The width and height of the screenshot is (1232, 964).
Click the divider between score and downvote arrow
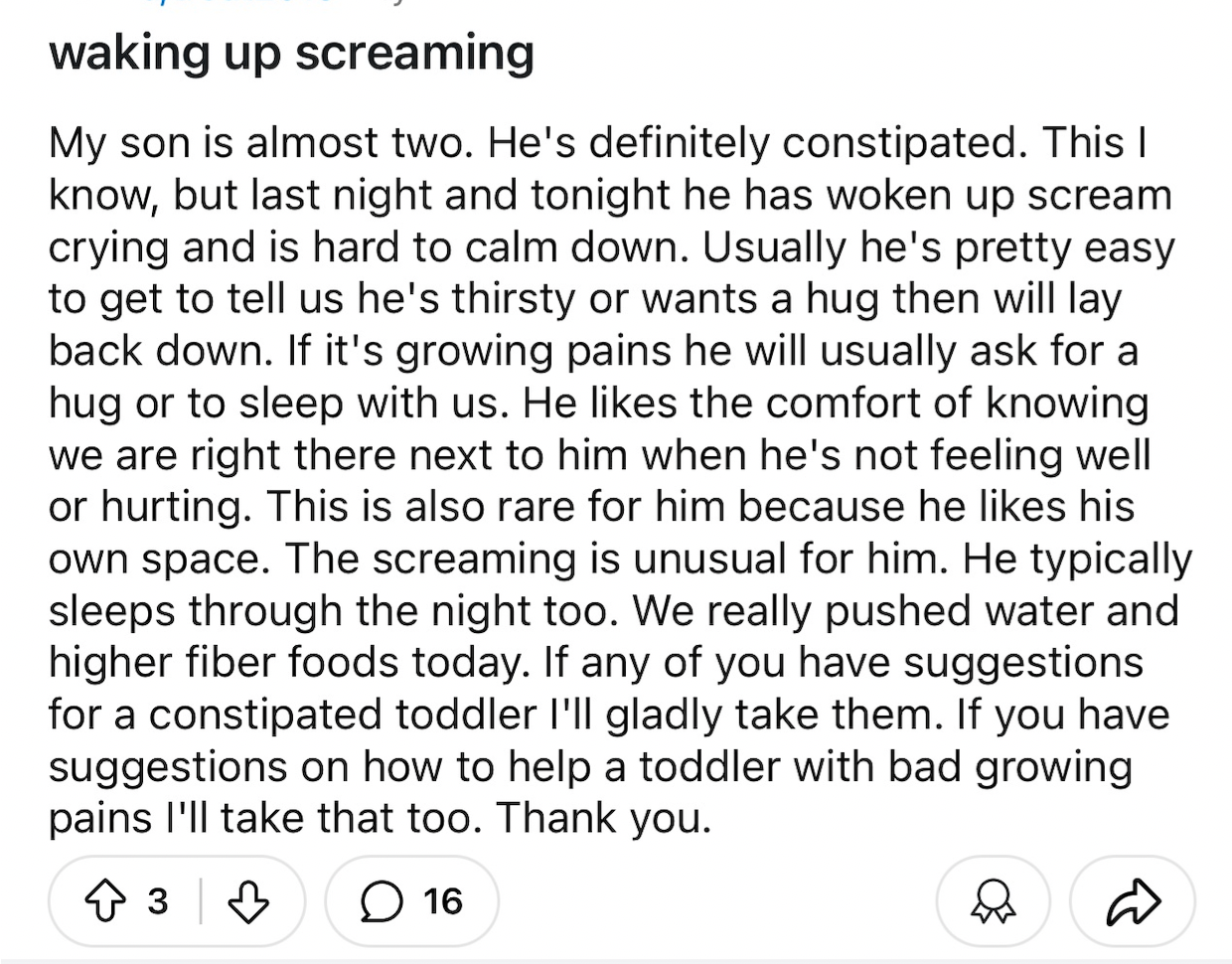tap(202, 900)
